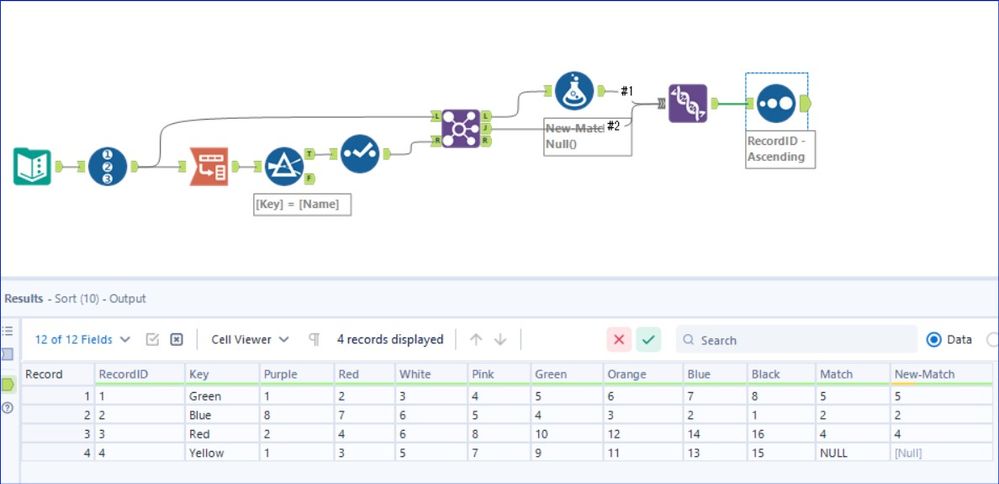The image size is (999, 484).
Task: Click the Join tool J output anchor
Action: pyautogui.click(x=485, y=129)
